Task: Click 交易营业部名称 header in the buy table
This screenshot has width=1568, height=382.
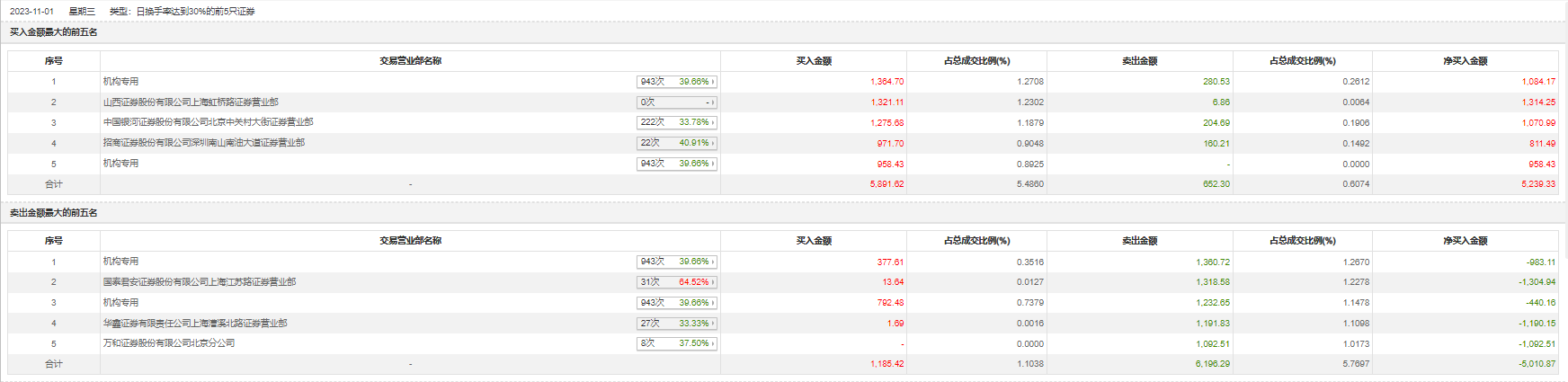Action: 410,61
